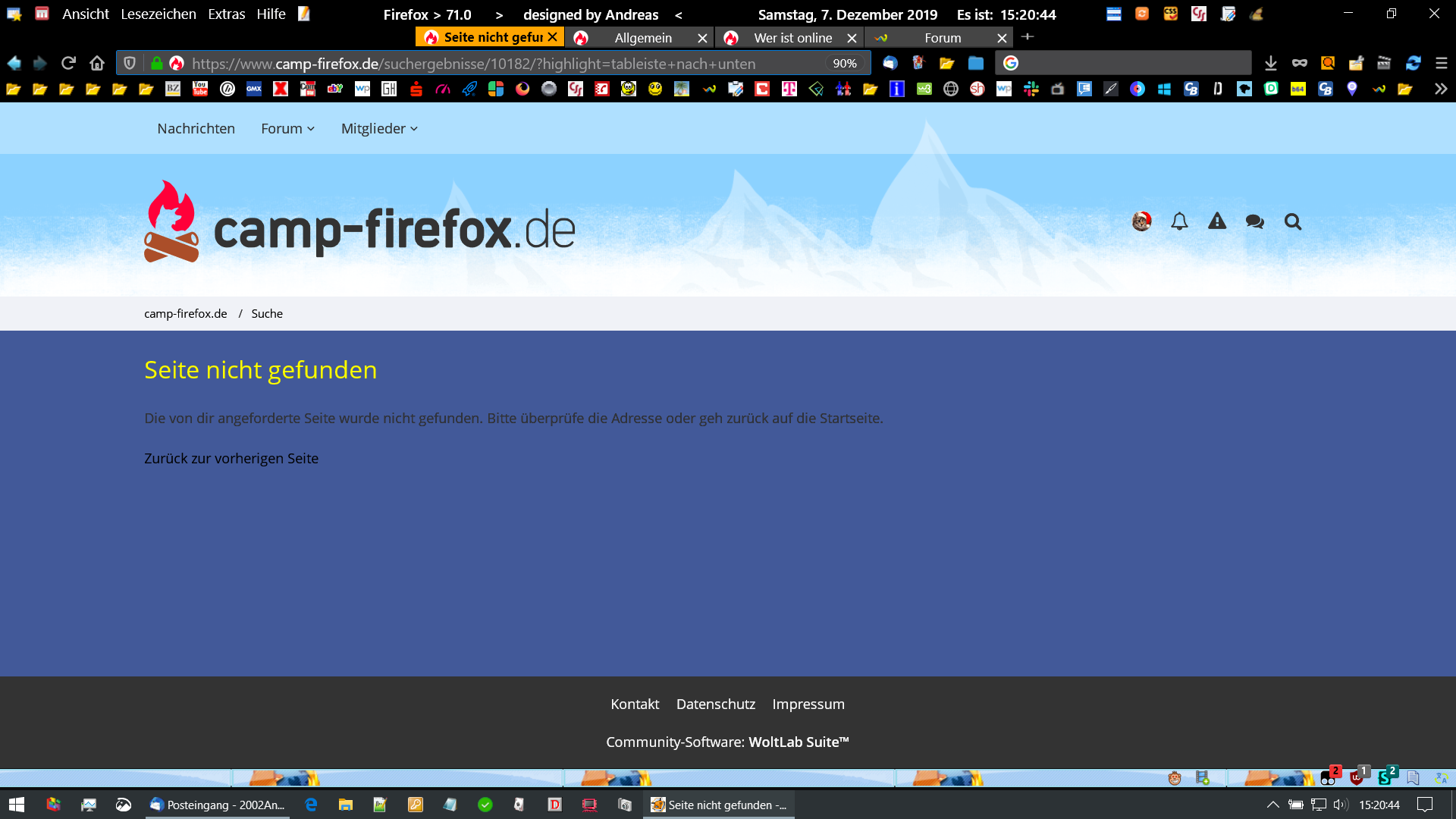
Task: Show hidden system tray icons
Action: (x=1272, y=805)
